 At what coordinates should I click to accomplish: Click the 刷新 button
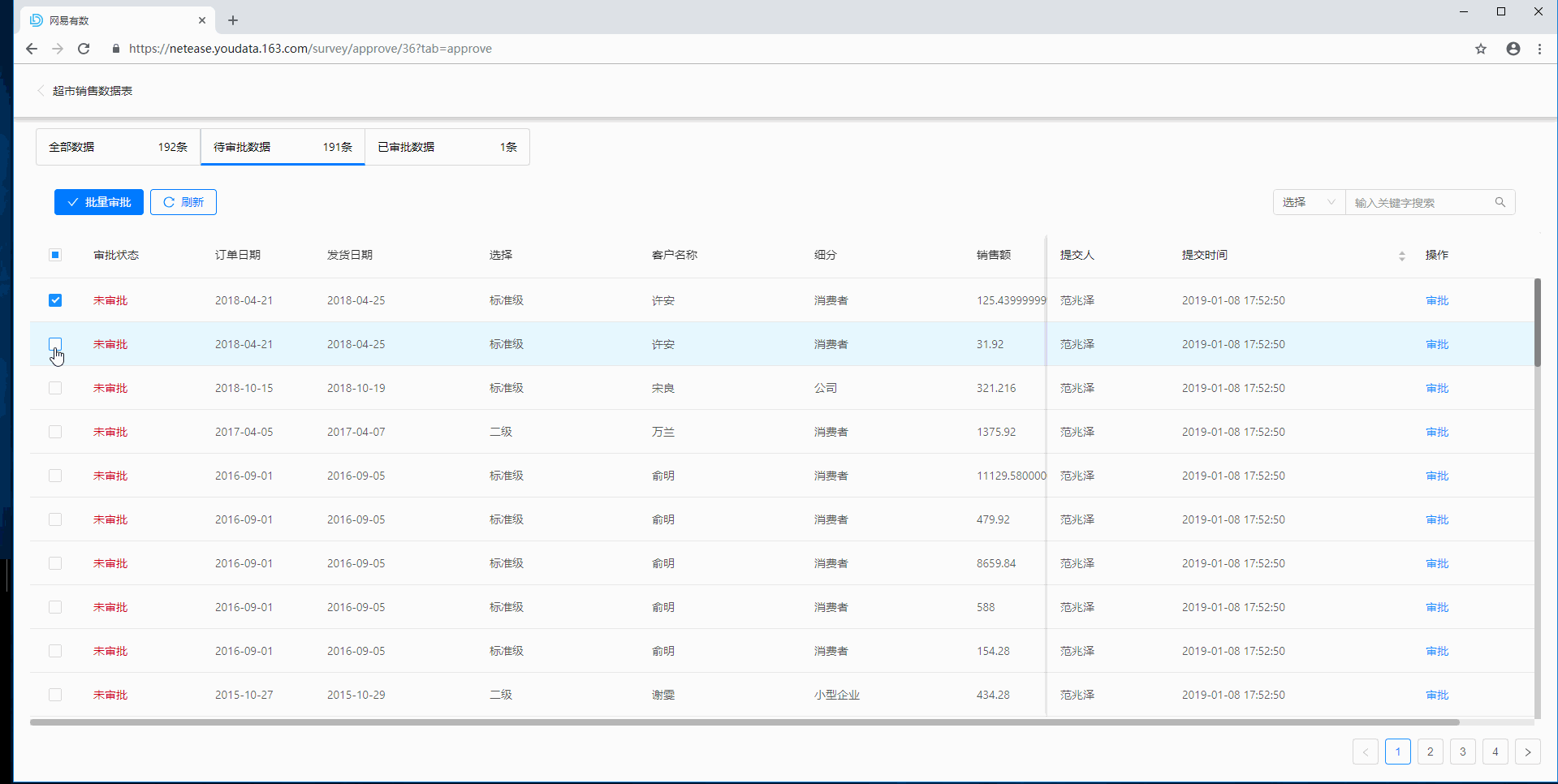point(183,202)
